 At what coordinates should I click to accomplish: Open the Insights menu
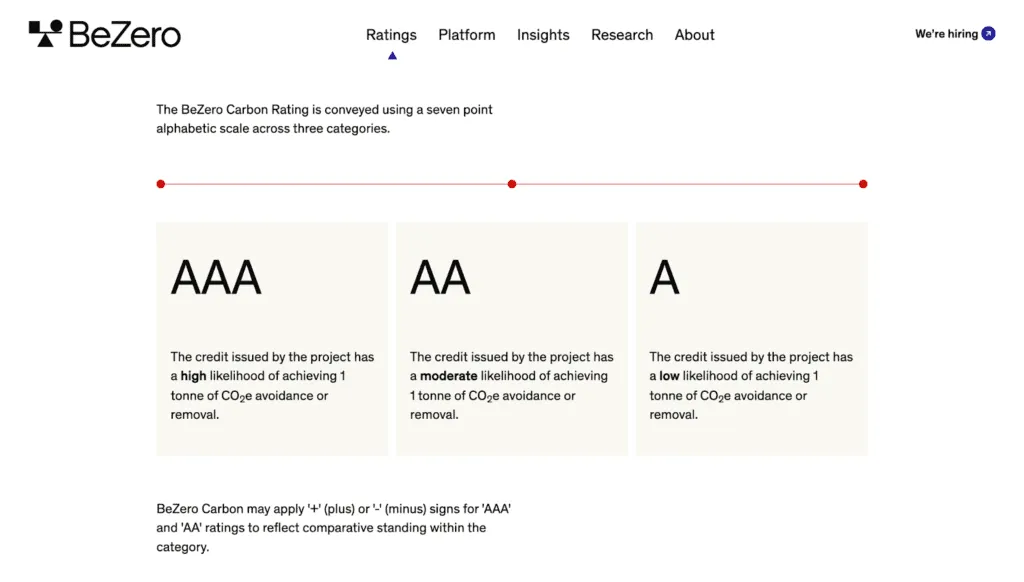coord(543,35)
